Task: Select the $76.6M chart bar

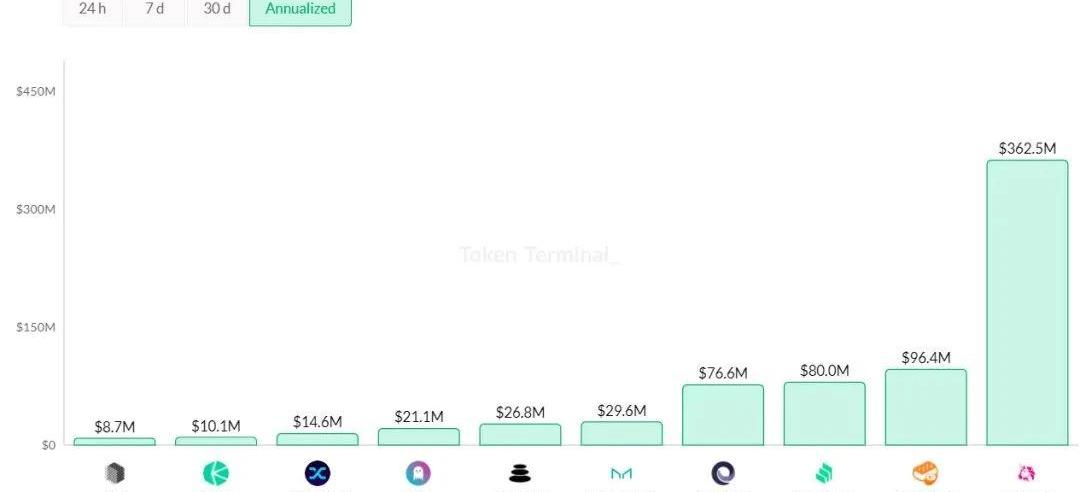Action: pyautogui.click(x=722, y=414)
